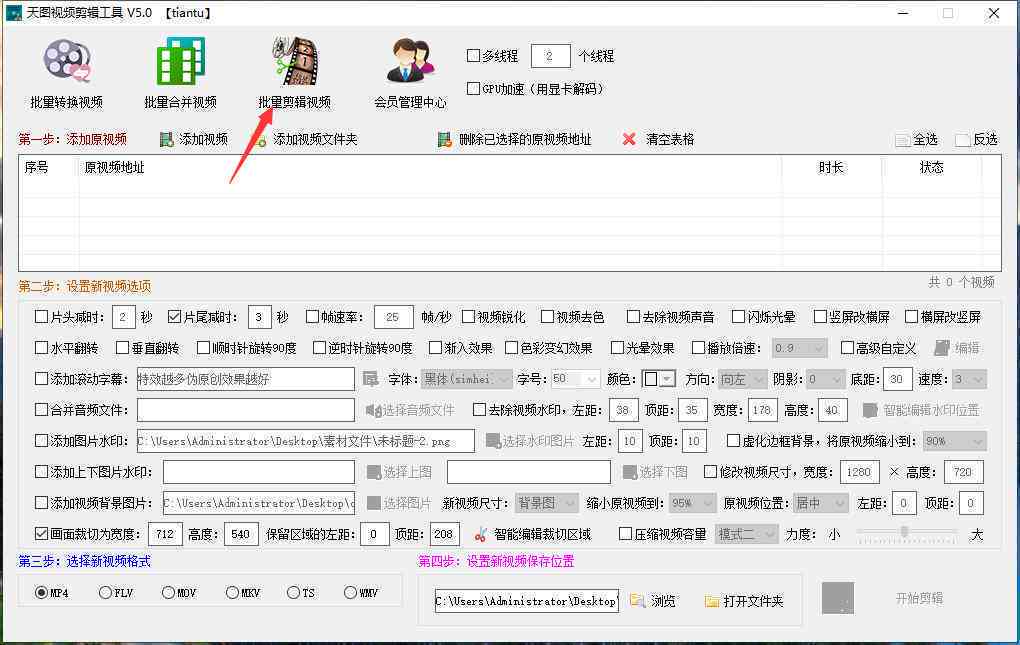
Task: Click the 选择水印图片 icon
Action: coord(493,441)
